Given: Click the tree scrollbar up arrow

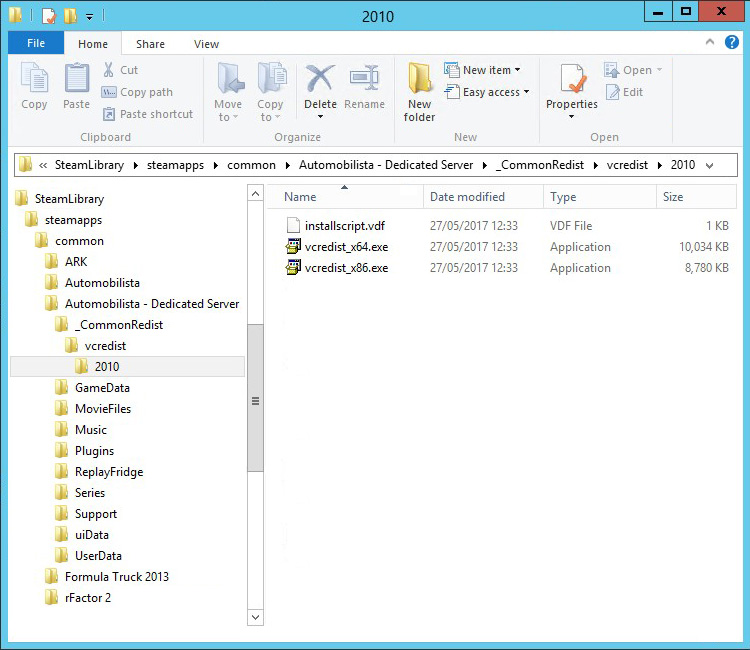Looking at the screenshot, I should 255,193.
